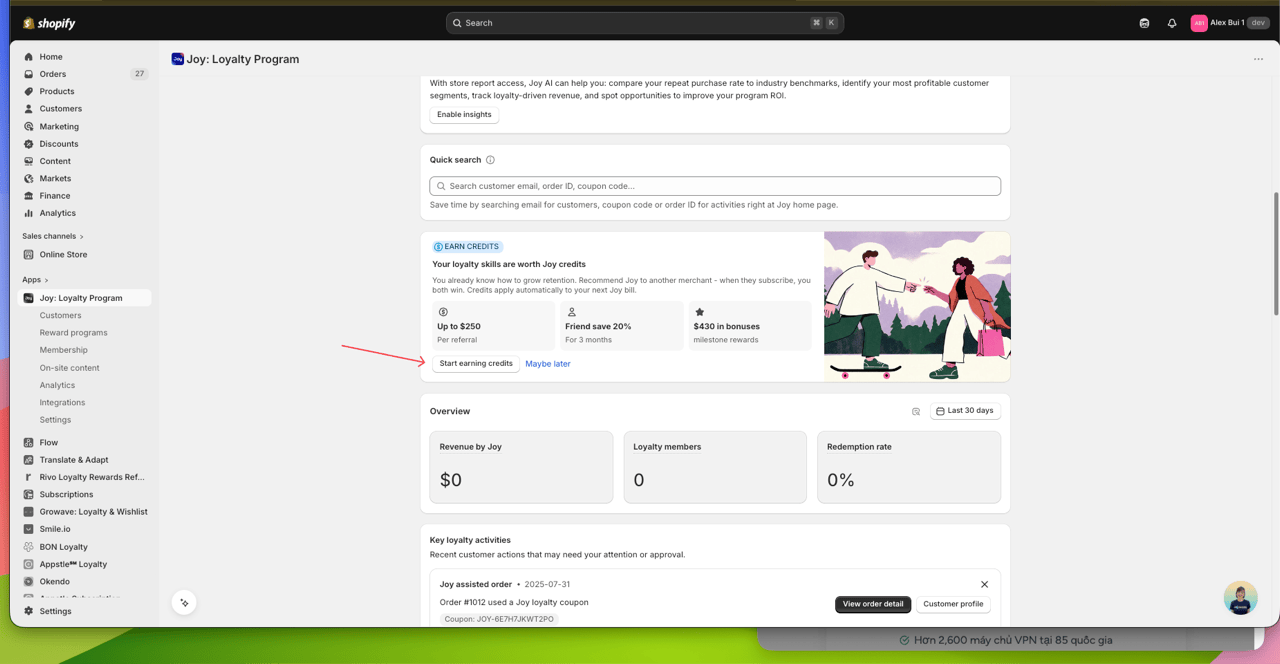This screenshot has height=664, width=1280.
Task: Open the Loyalty members card
Action: 715,467
